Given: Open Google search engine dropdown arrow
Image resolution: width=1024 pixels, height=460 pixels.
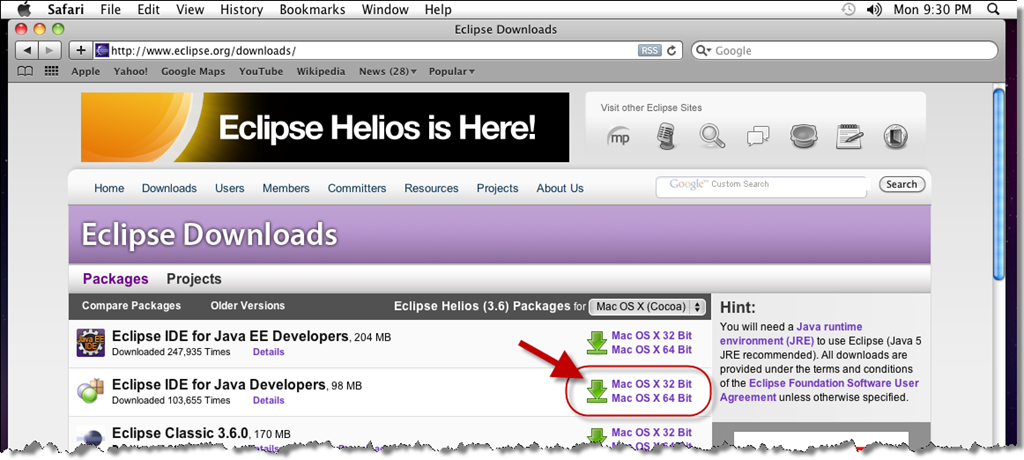Looking at the screenshot, I should point(705,51).
